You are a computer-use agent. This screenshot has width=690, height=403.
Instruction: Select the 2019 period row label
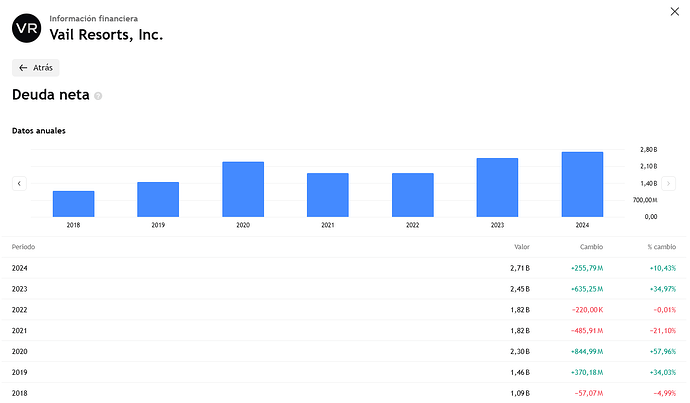point(19,372)
